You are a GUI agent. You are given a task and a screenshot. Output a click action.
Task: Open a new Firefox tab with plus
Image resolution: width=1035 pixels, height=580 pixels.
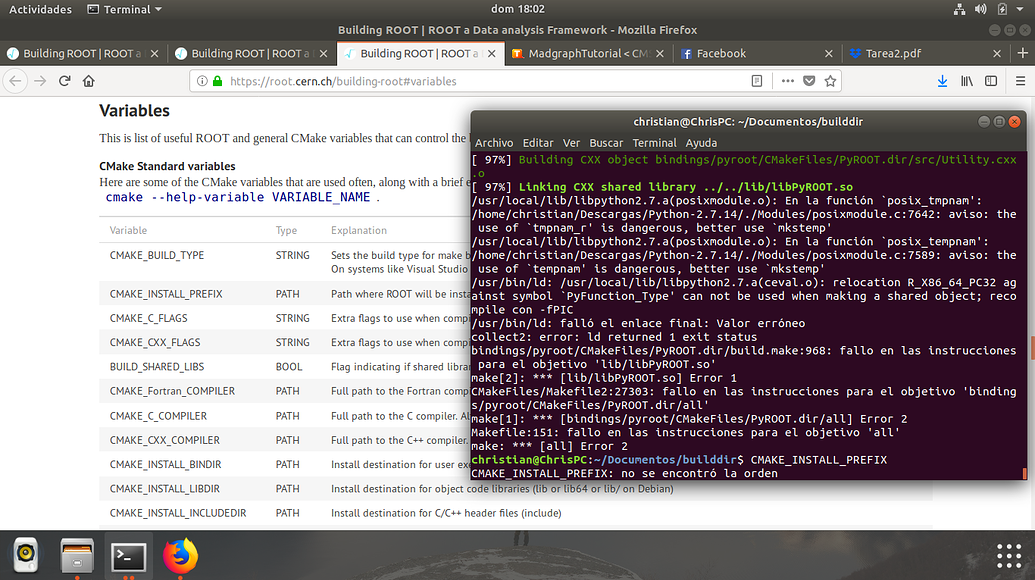[x=1022, y=53]
